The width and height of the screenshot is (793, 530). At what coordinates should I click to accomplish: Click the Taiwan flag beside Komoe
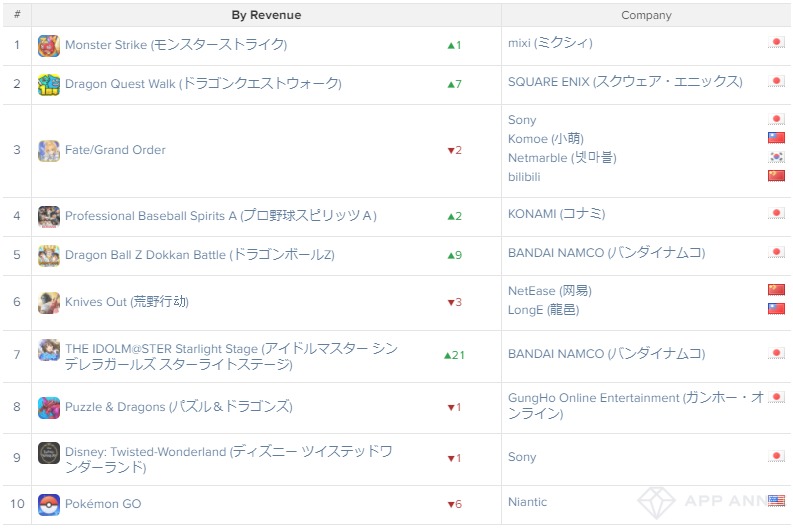[776, 138]
